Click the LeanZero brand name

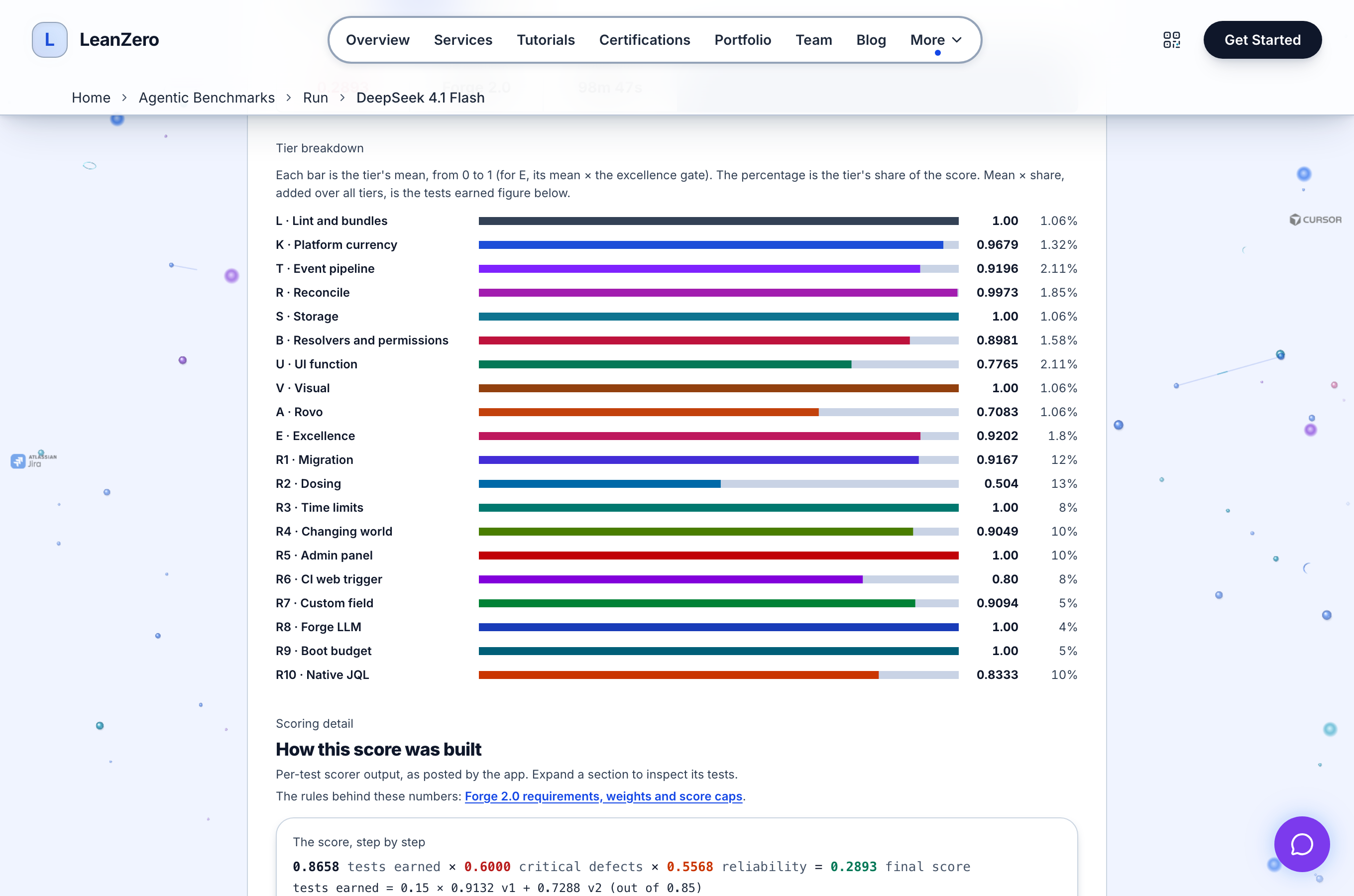pyautogui.click(x=119, y=39)
